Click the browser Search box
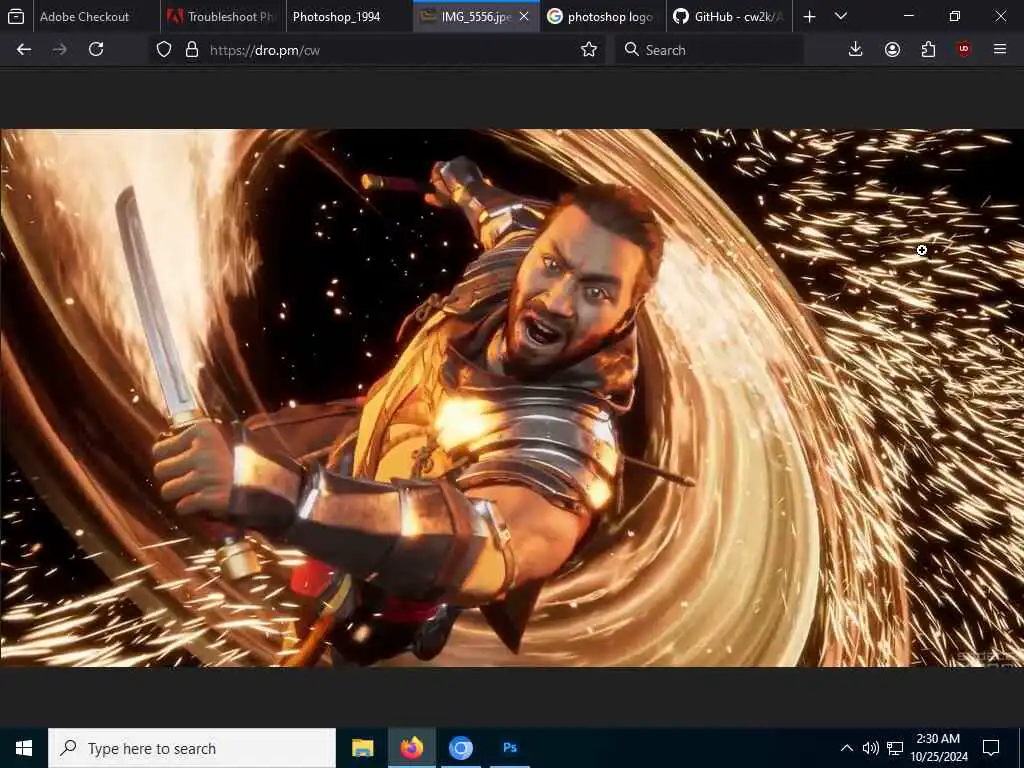The height and width of the screenshot is (768, 1024). pyautogui.click(x=709, y=50)
